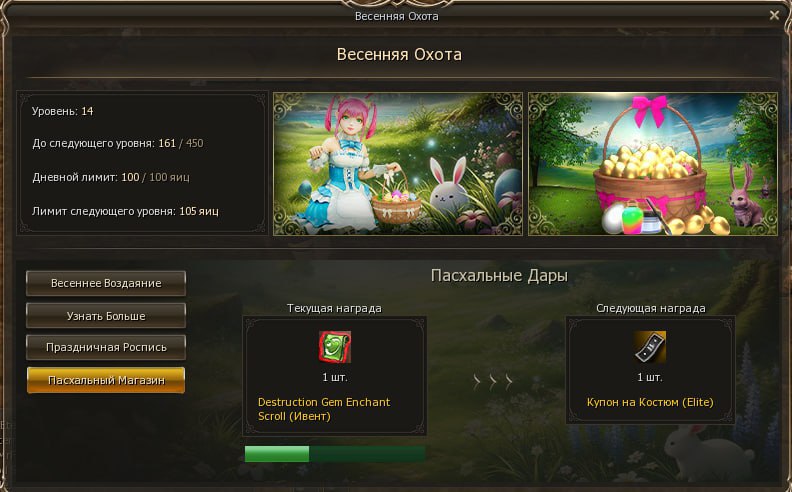Select the highlighted Пасхальный Магазин button
The width and height of the screenshot is (792, 492).
tap(106, 380)
